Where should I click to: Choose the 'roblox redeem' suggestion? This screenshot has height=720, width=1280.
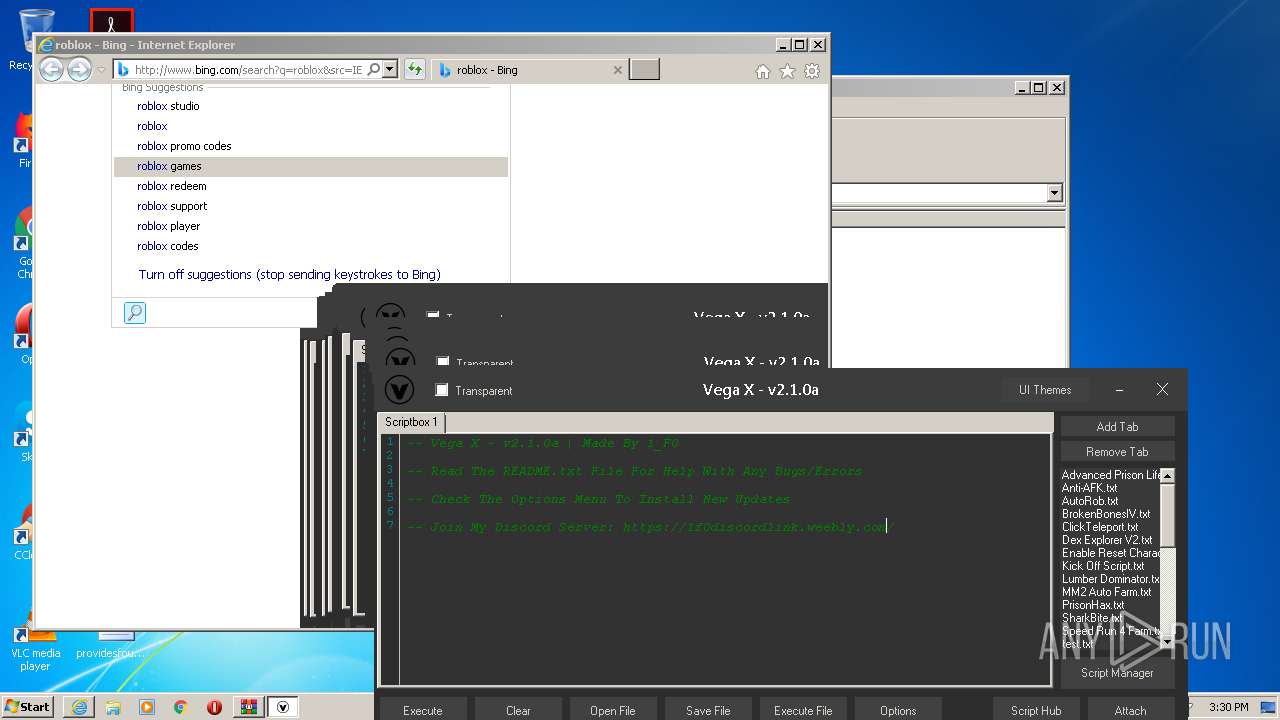click(311, 186)
